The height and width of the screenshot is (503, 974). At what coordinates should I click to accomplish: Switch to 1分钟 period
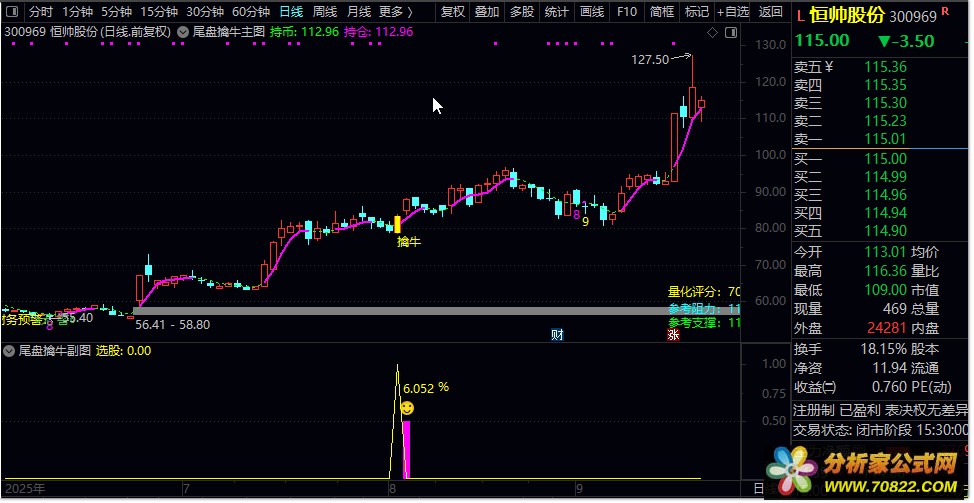click(78, 12)
